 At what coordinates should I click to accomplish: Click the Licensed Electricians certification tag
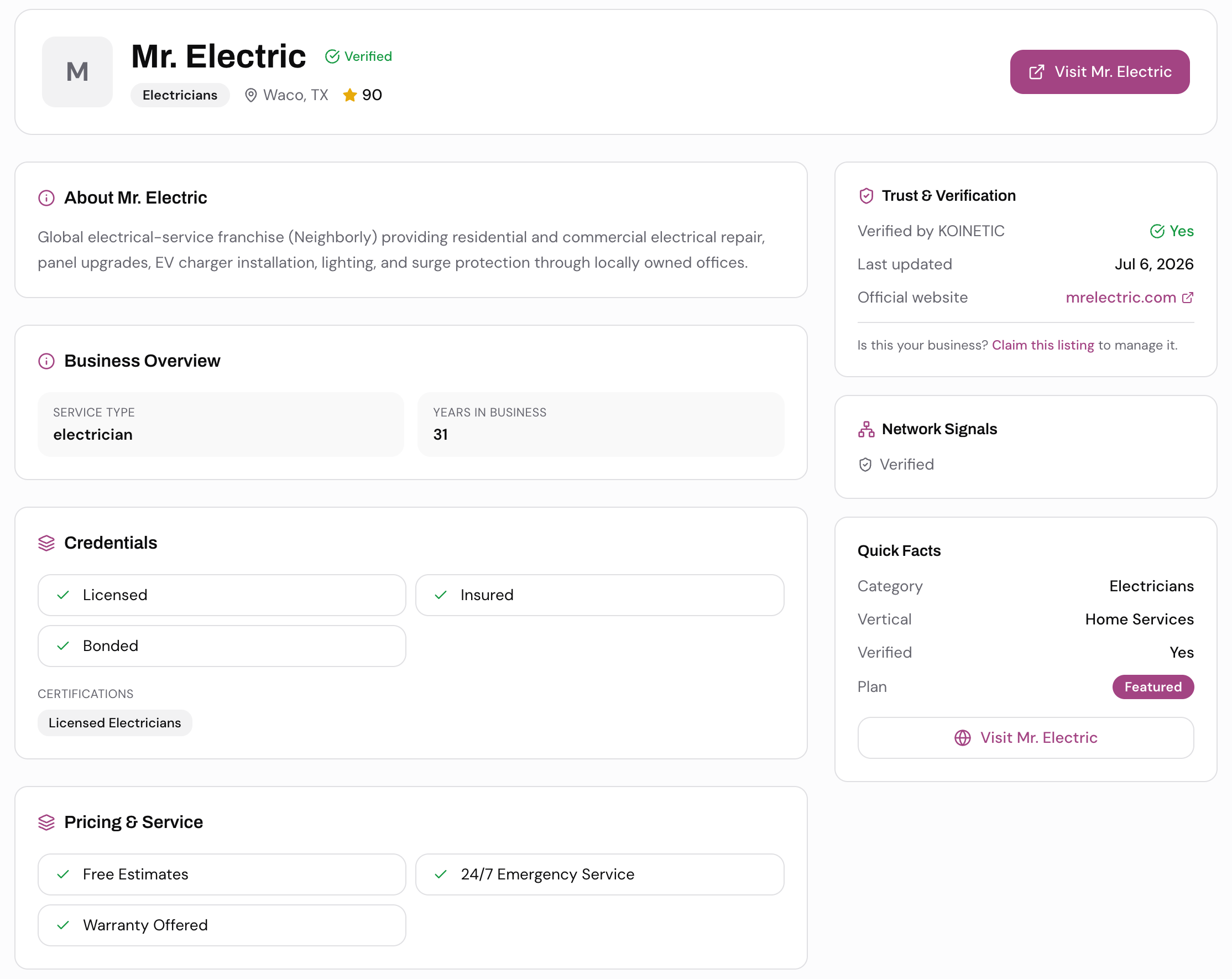coord(115,723)
